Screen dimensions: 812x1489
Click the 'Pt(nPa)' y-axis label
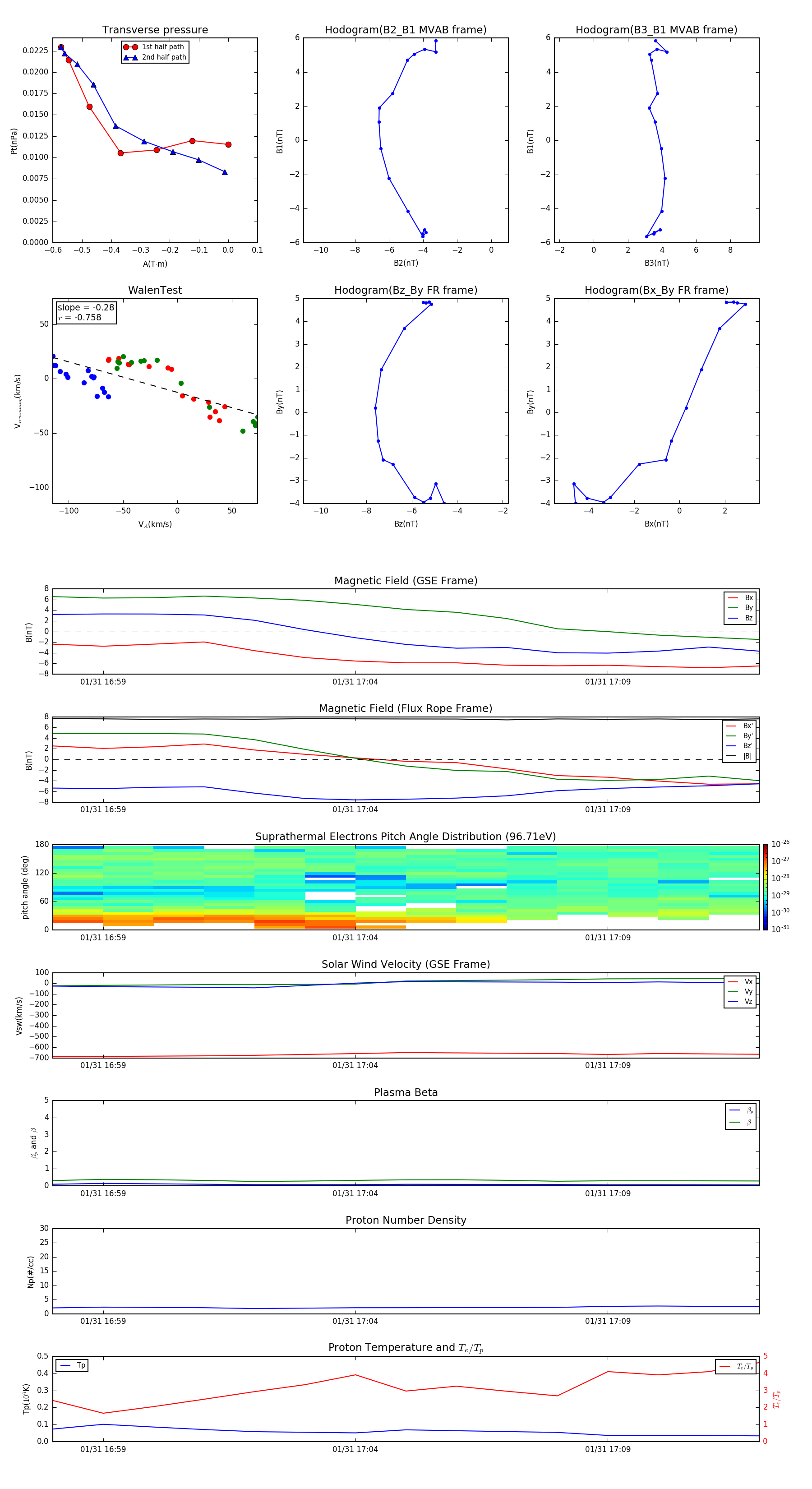tap(14, 141)
